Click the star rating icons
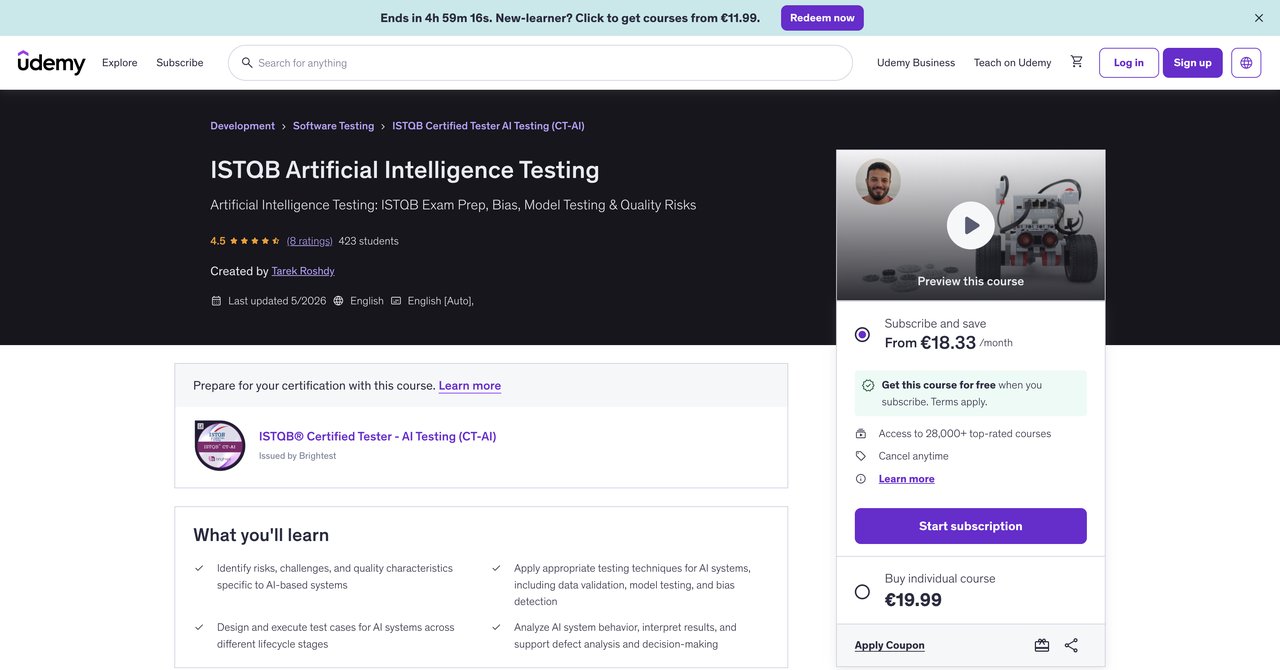 click(255, 241)
